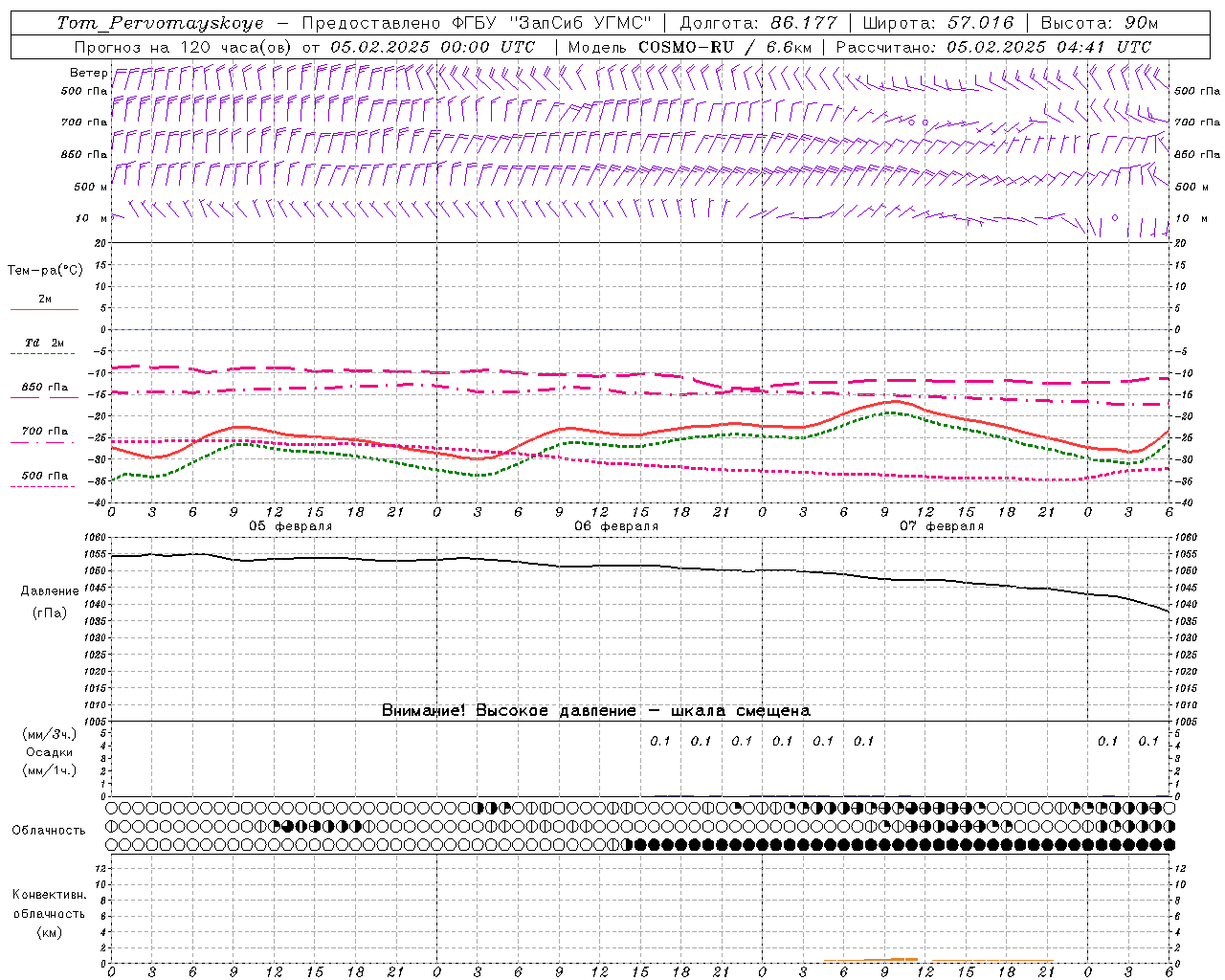Viewport: 1225px width, 980px height.
Task: Click the (мм/3ч.) precipitation unit label
Action: (49, 734)
